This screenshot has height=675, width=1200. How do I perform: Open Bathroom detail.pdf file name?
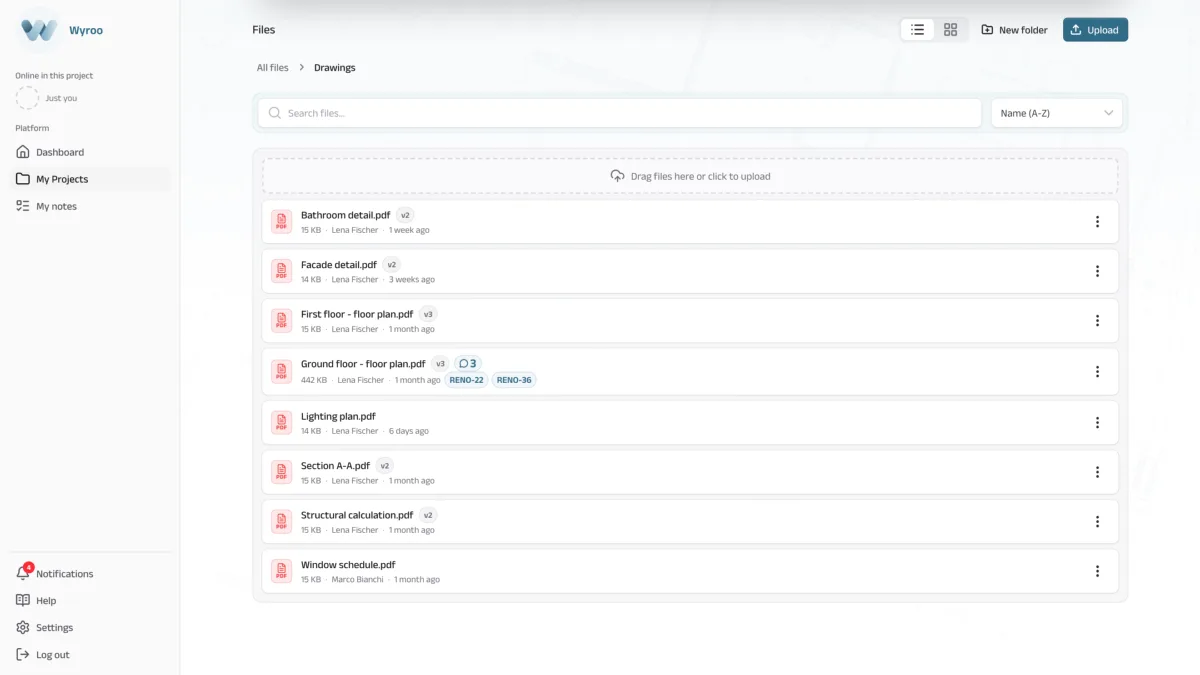pos(346,215)
